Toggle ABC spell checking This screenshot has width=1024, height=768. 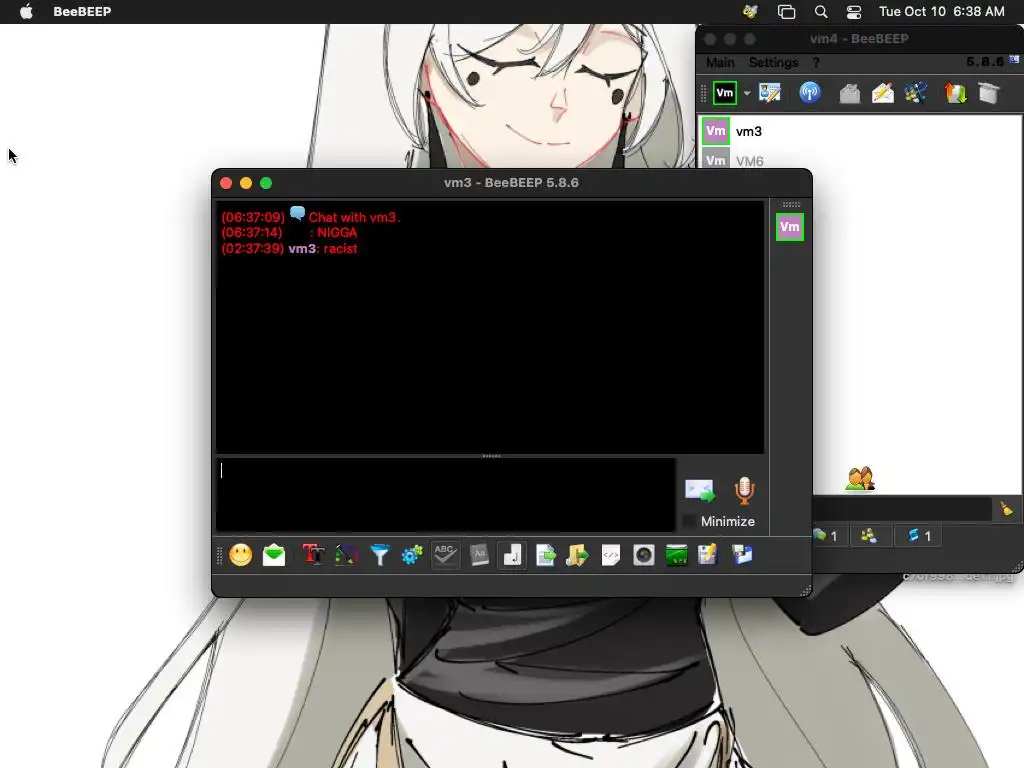click(x=445, y=555)
